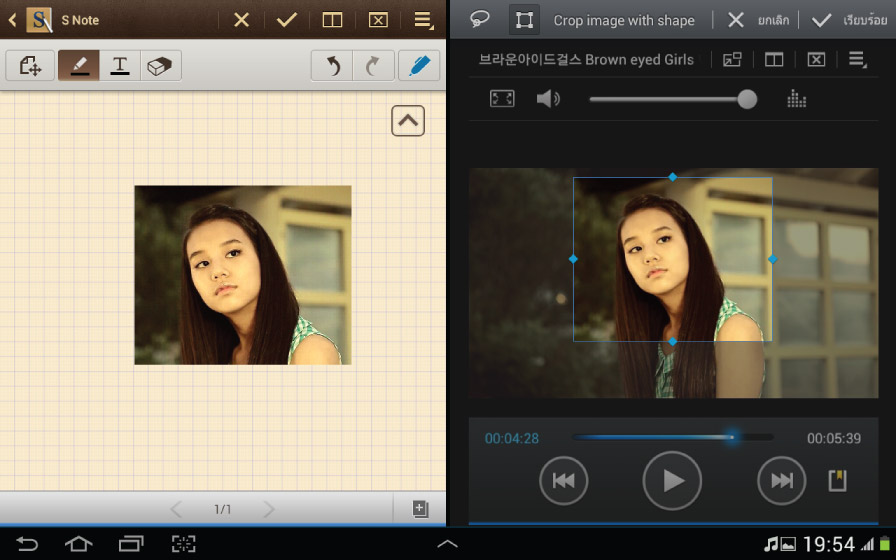Add a bookmark to the video

[x=838, y=481]
